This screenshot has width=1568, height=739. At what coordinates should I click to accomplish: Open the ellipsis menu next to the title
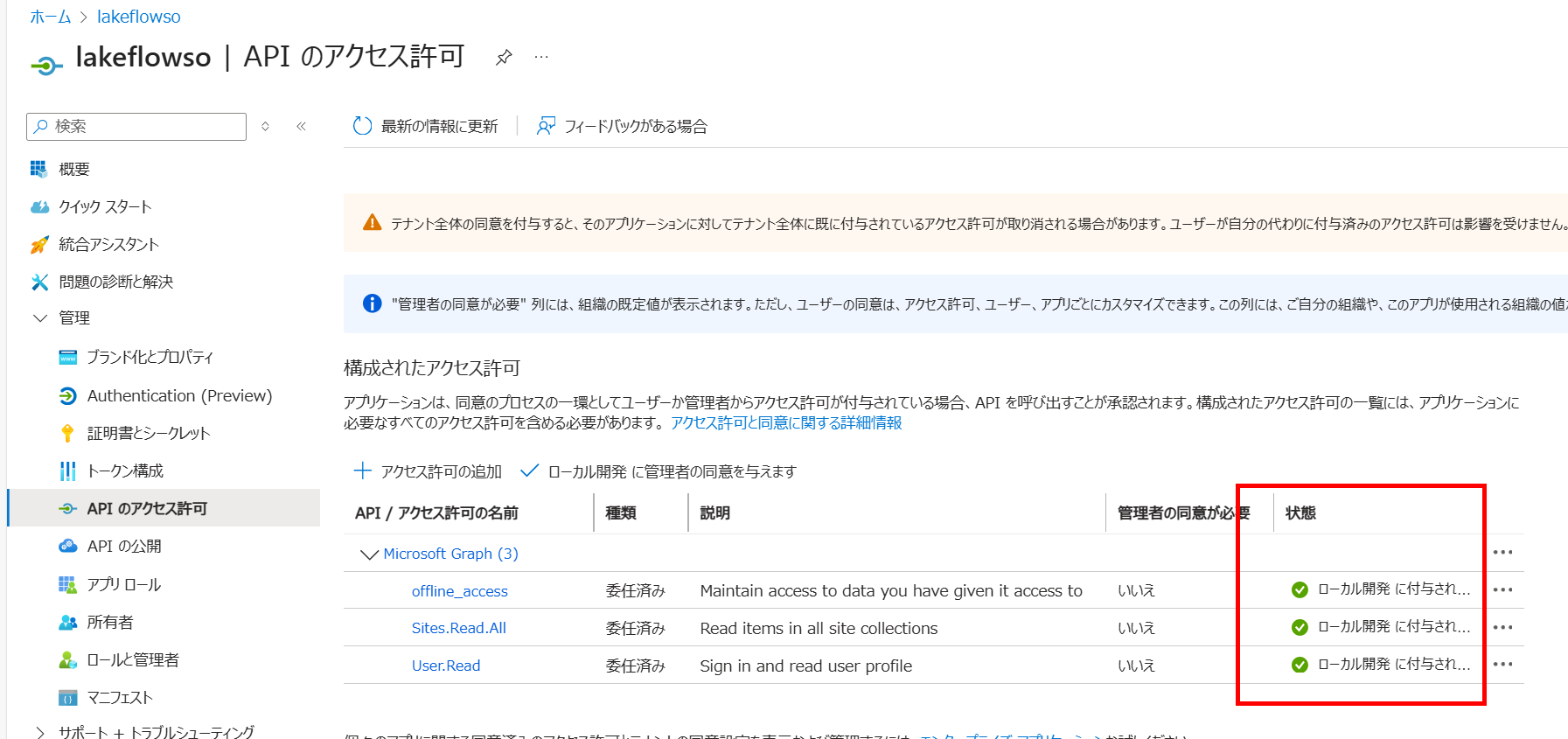pos(541,57)
